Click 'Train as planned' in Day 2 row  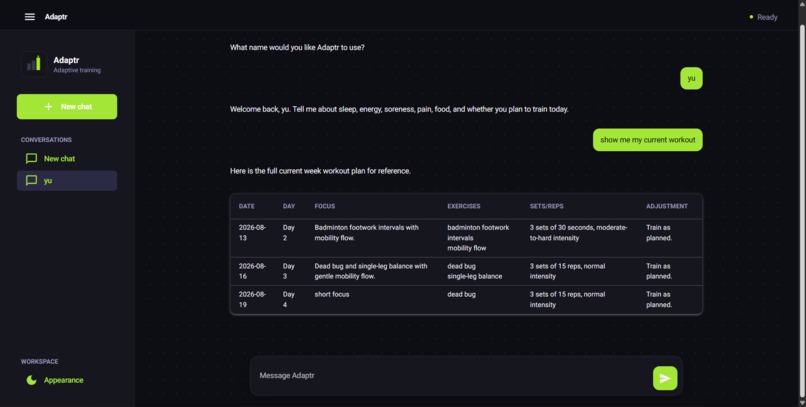tap(659, 233)
